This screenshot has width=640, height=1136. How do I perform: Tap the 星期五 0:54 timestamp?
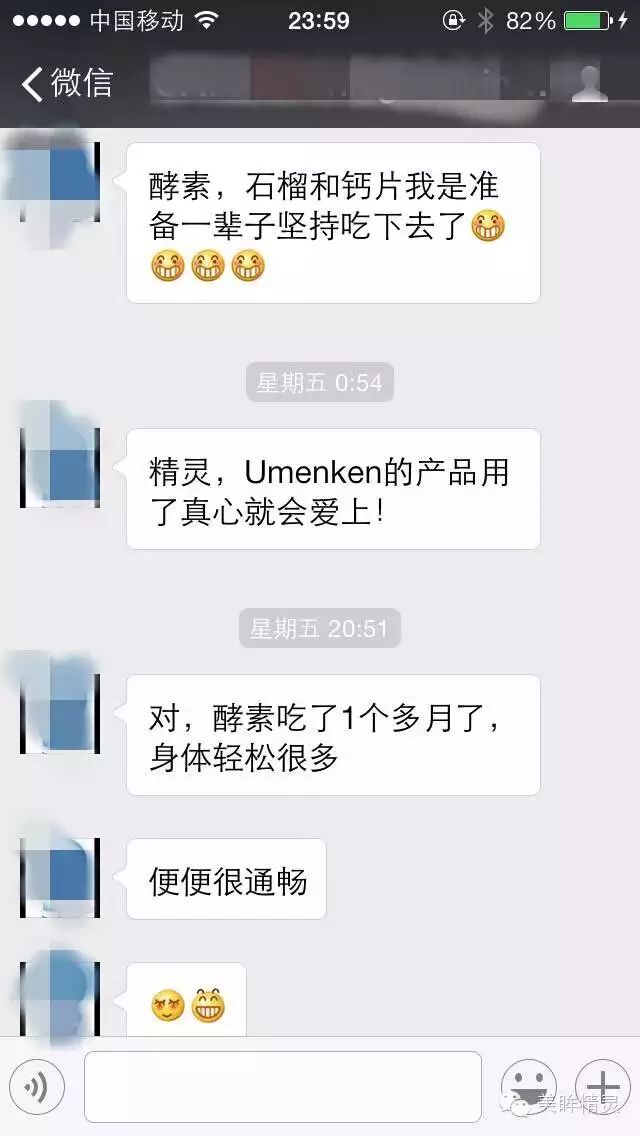(320, 382)
